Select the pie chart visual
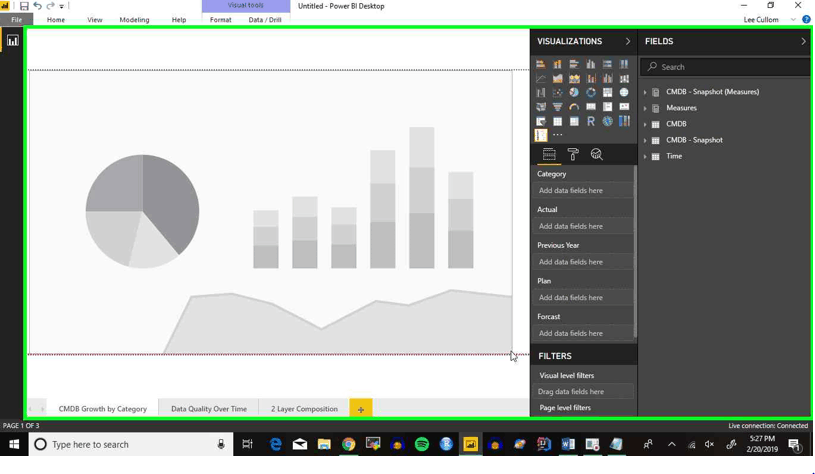 click(x=574, y=93)
